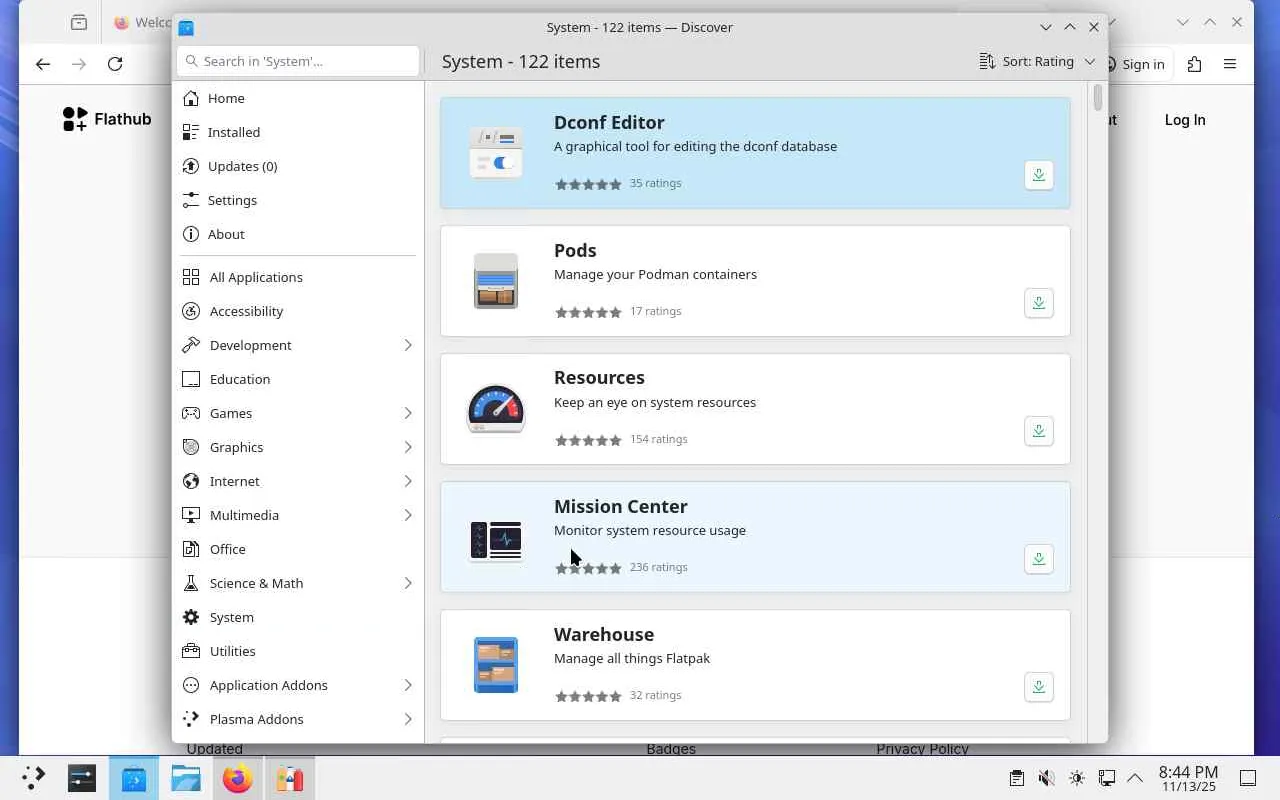Select the System category in sidebar

(298, 617)
